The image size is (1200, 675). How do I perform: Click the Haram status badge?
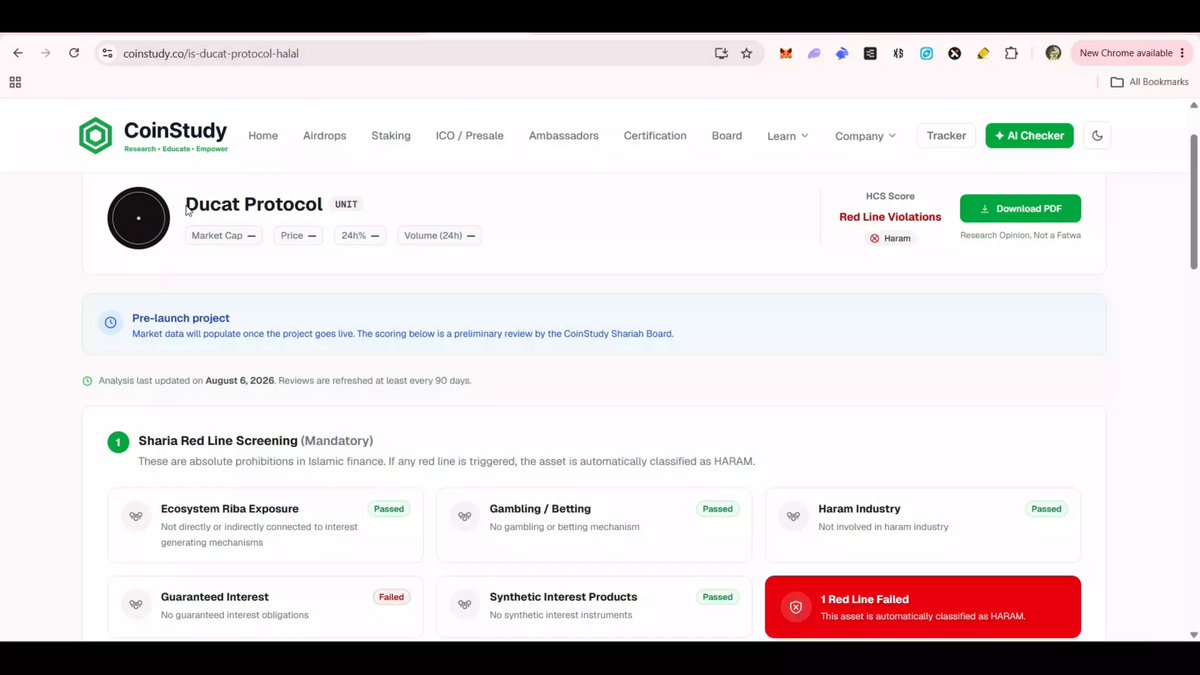tap(890, 238)
